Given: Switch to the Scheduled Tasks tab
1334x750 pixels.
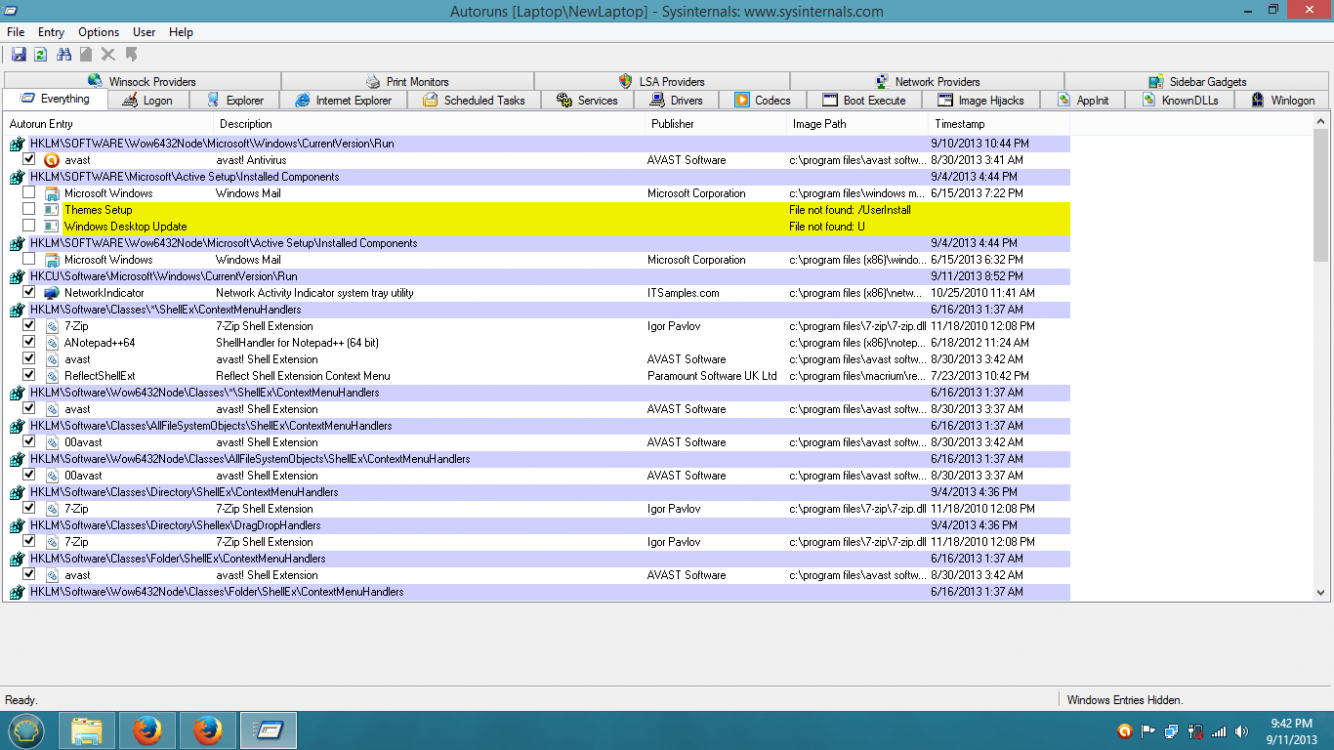Looking at the screenshot, I should [474, 100].
